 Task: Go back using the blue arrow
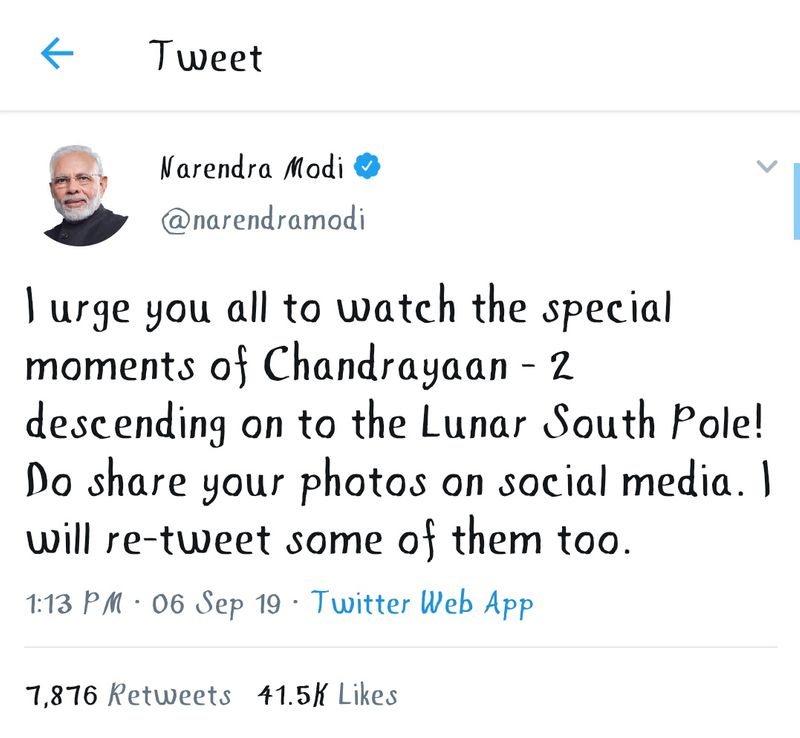(57, 55)
